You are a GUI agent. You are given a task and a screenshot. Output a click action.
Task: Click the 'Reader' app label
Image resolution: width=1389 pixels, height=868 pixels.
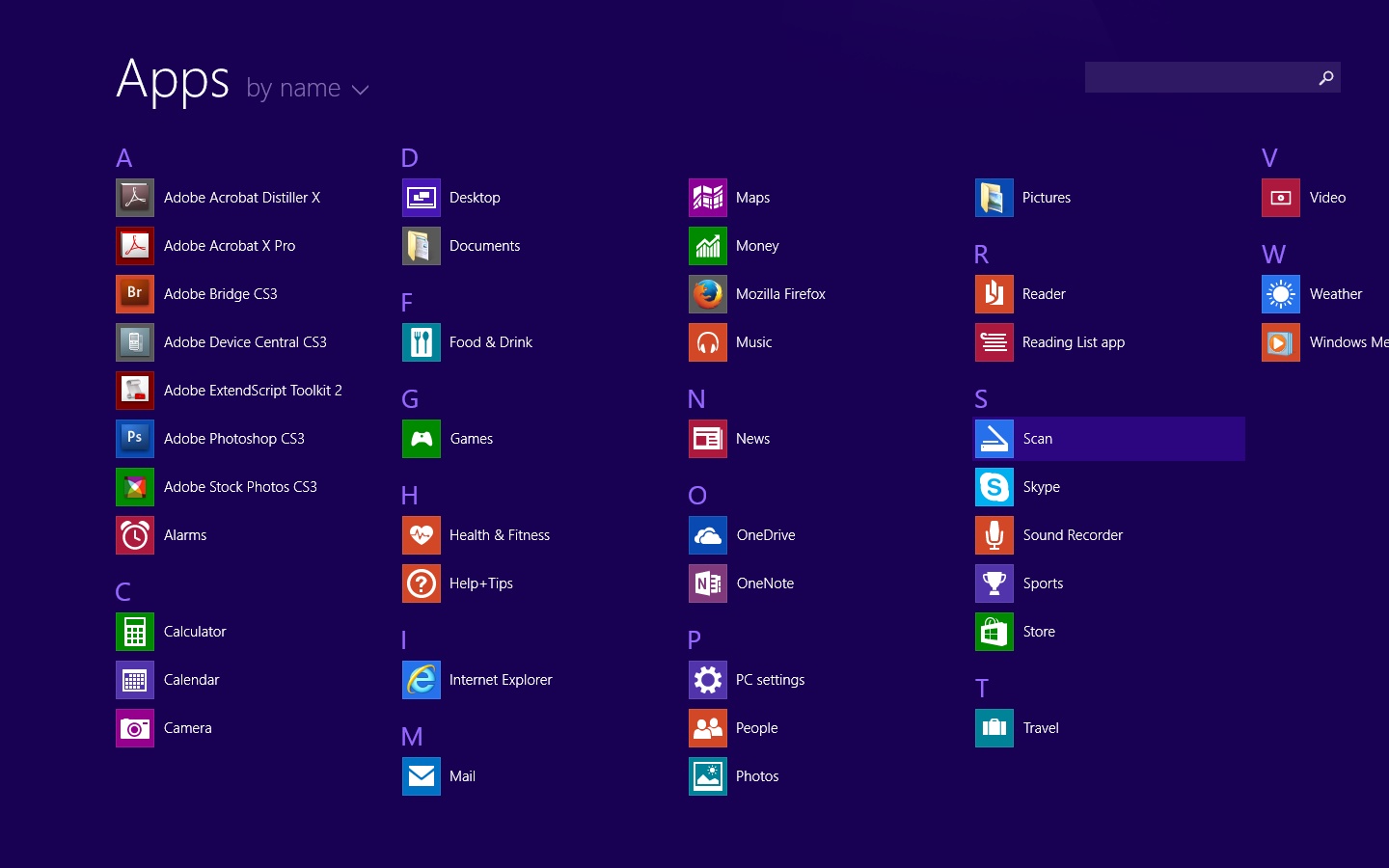(x=1044, y=294)
